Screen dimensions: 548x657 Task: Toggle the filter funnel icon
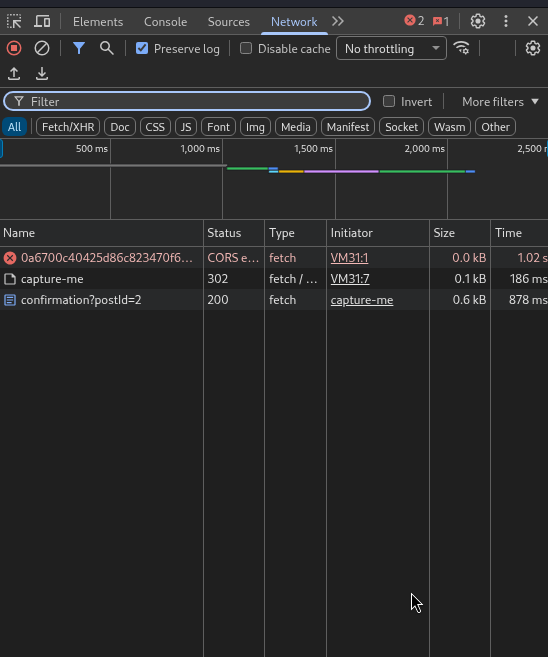click(x=79, y=48)
